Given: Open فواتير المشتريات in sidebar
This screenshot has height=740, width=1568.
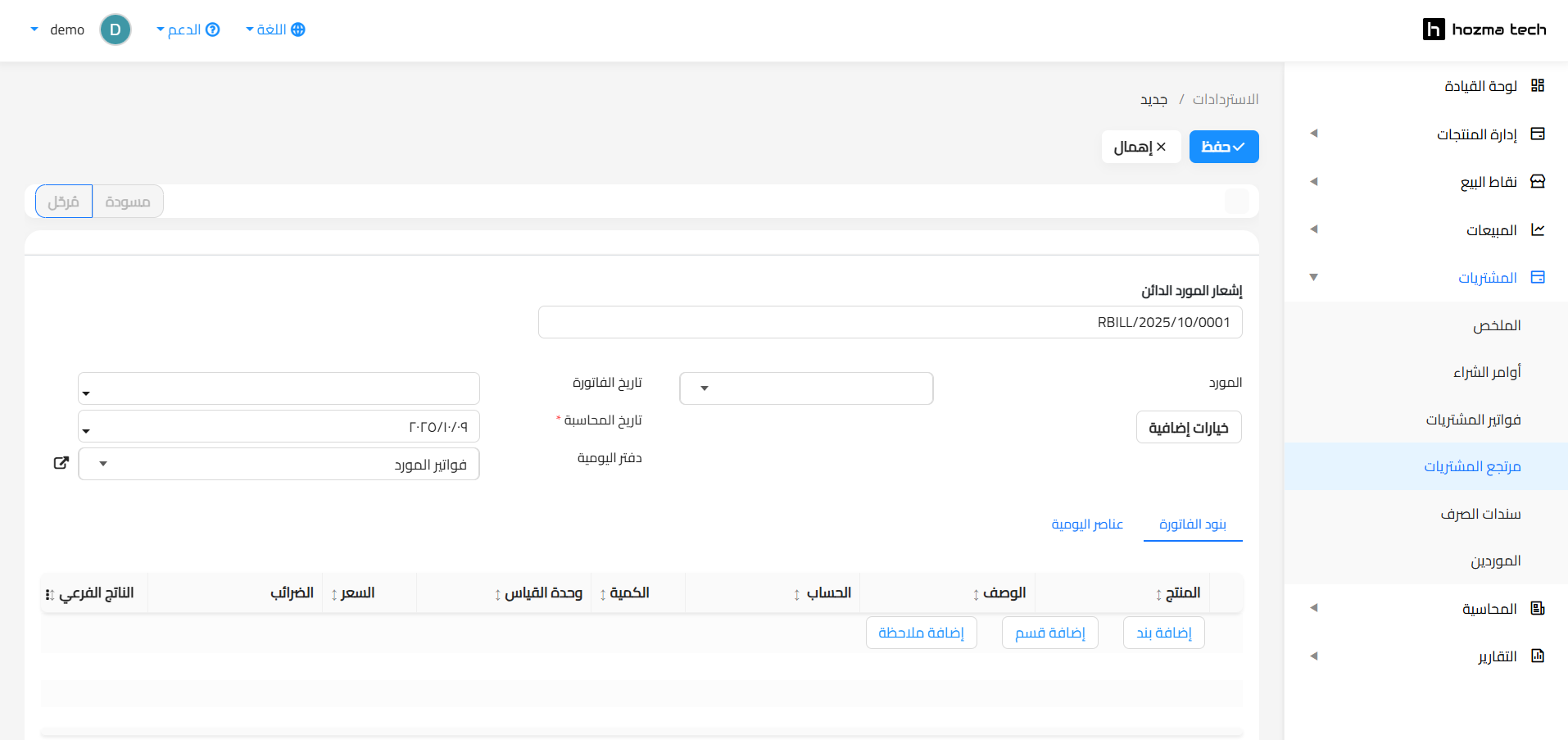Looking at the screenshot, I should [1472, 420].
